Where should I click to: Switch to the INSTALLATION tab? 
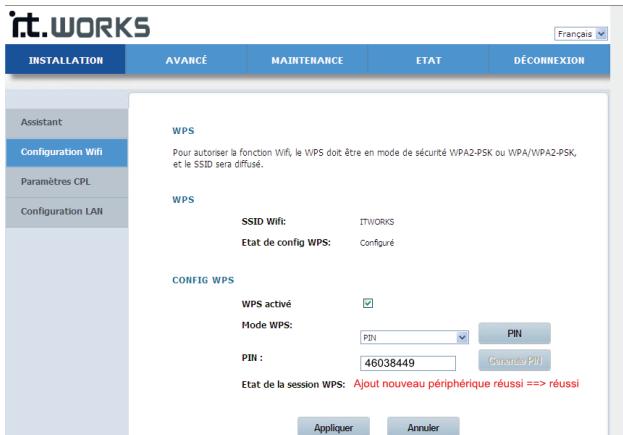pyautogui.click(x=66, y=60)
